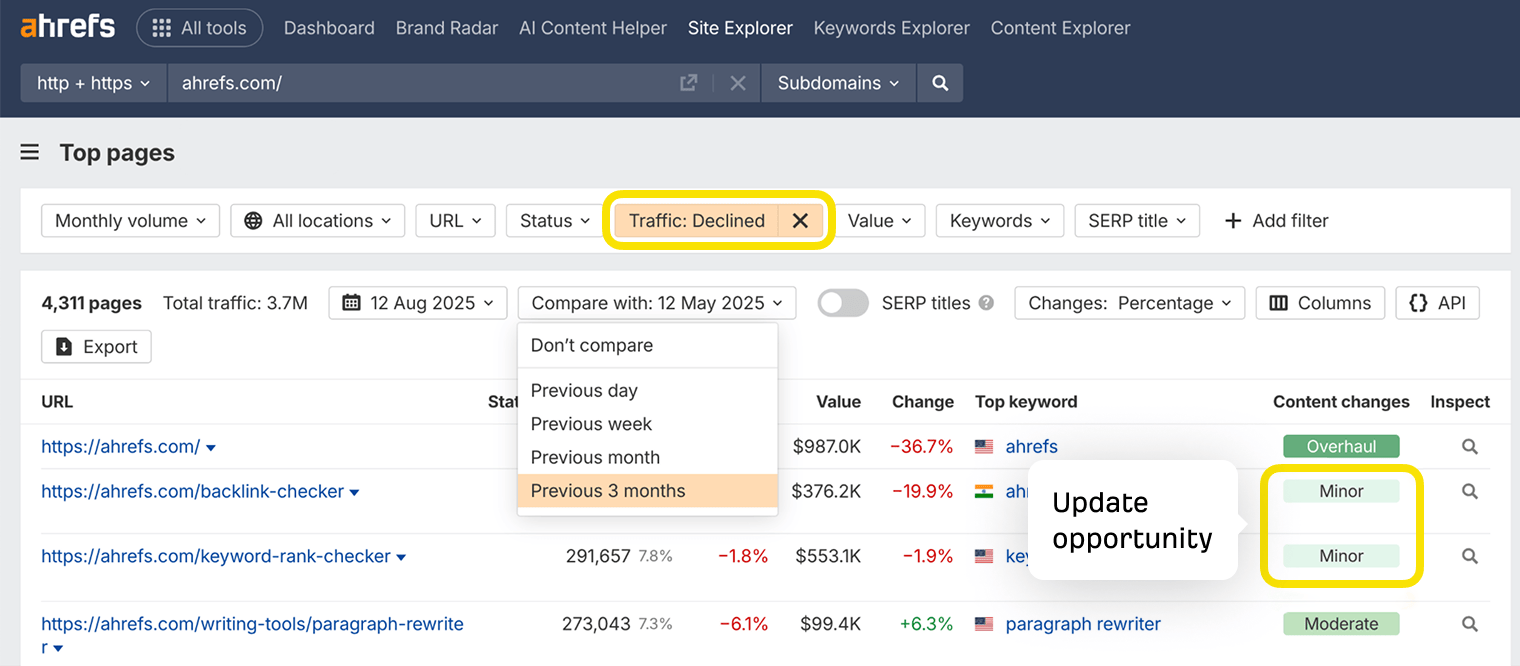Open the Changes: Percentage dropdown
This screenshot has height=666, width=1520.
[x=1129, y=302]
